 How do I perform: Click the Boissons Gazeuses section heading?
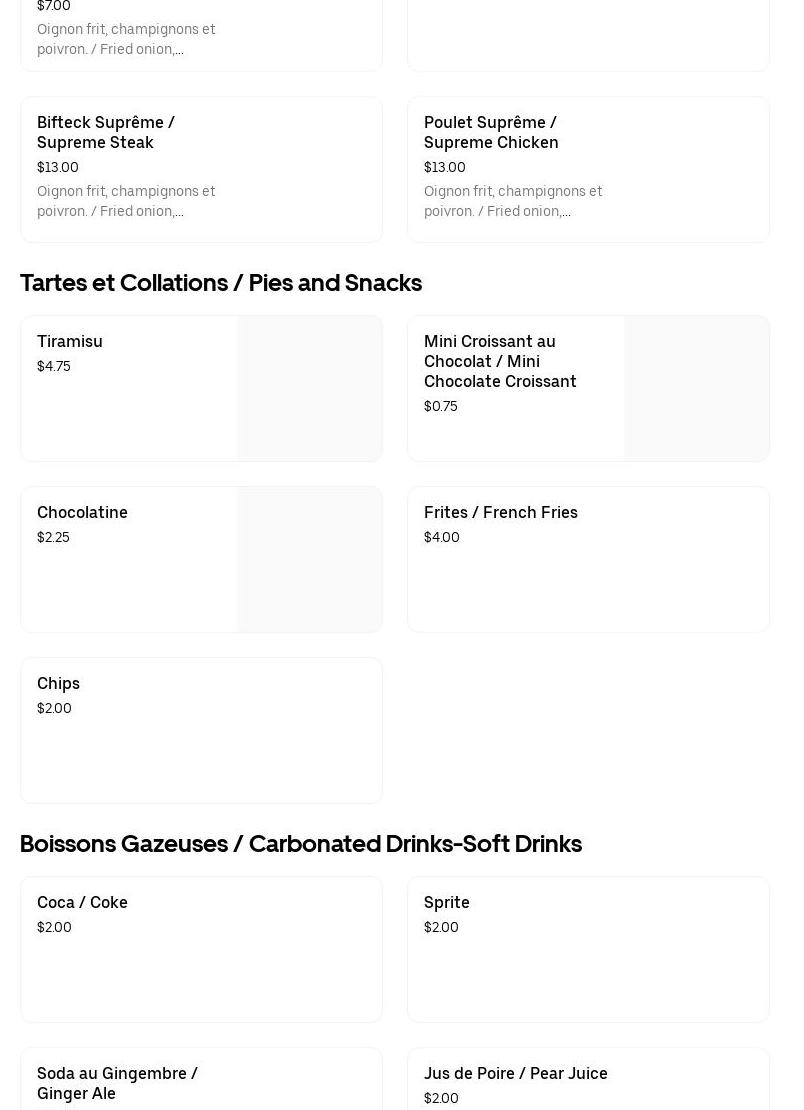301,844
